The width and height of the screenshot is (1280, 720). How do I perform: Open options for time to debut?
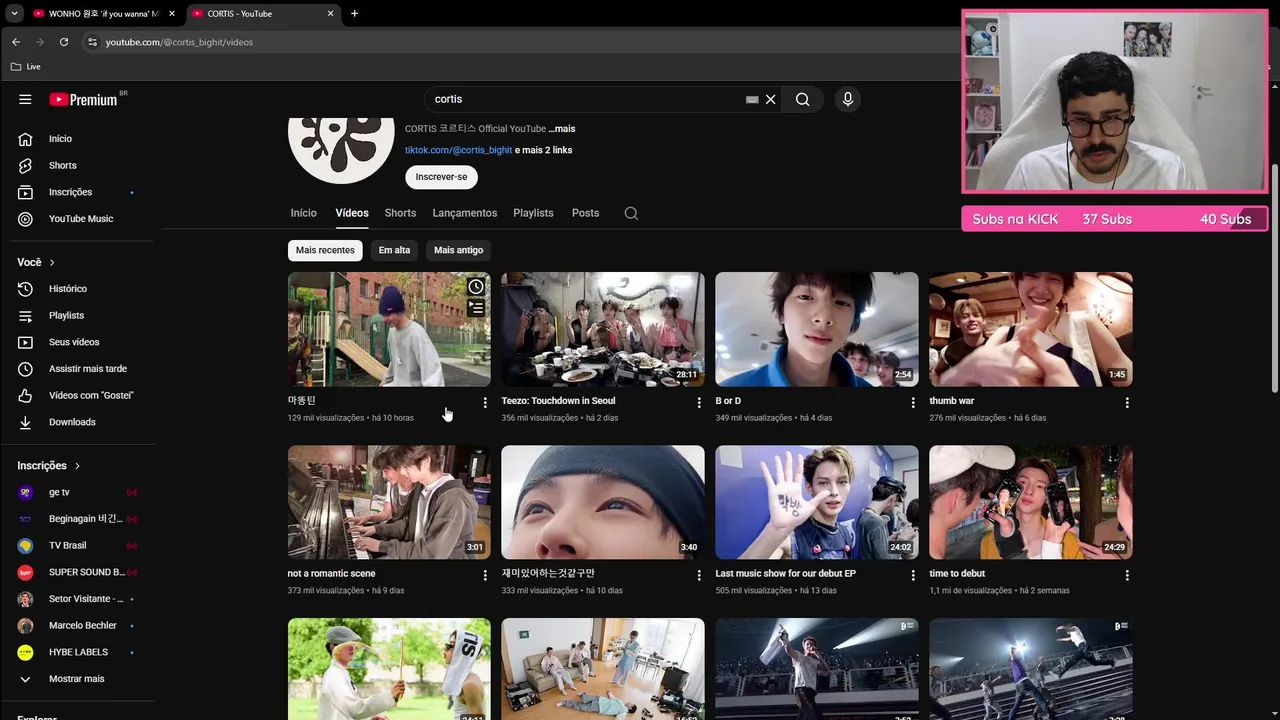point(1127,575)
